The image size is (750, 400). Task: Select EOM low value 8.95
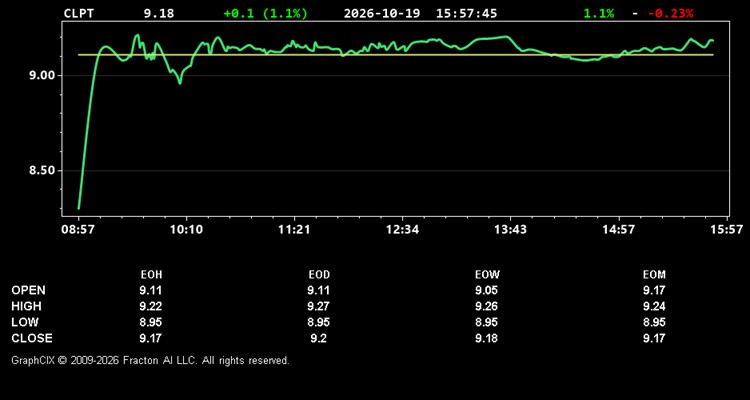pos(654,322)
